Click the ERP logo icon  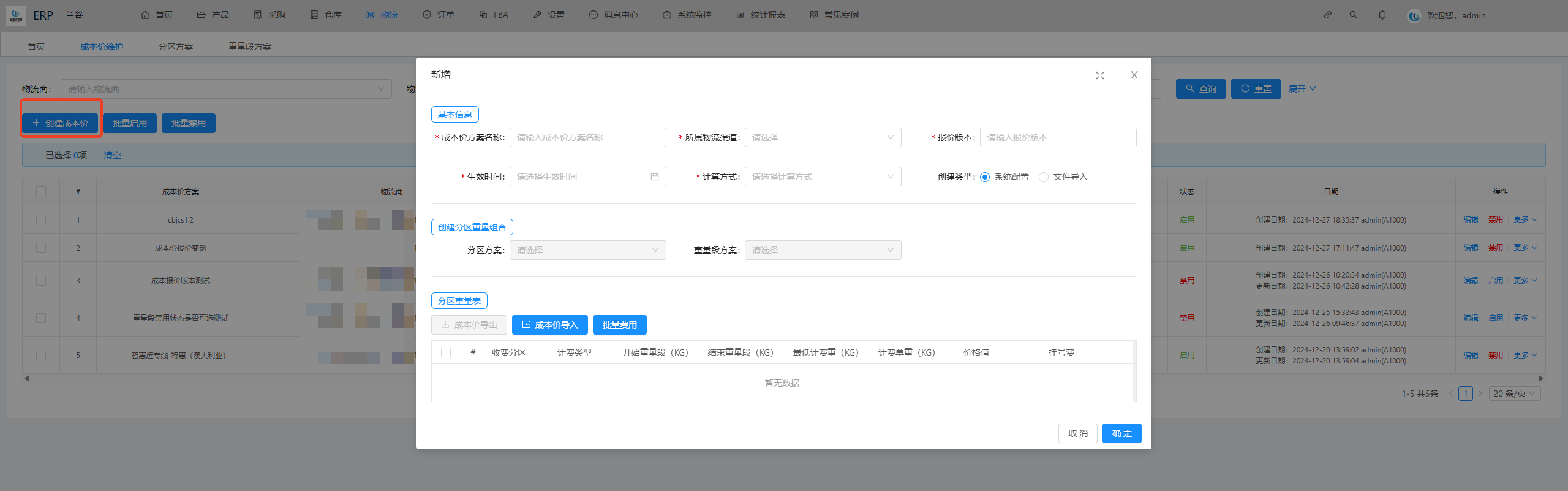click(16, 15)
